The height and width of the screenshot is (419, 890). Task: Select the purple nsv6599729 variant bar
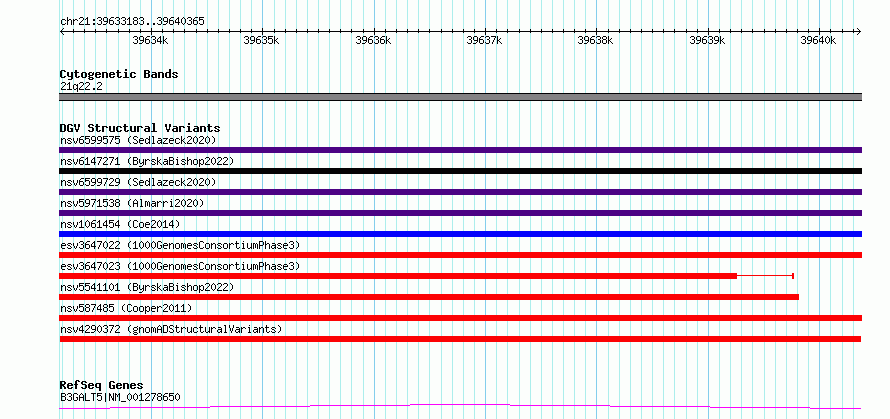click(x=460, y=192)
